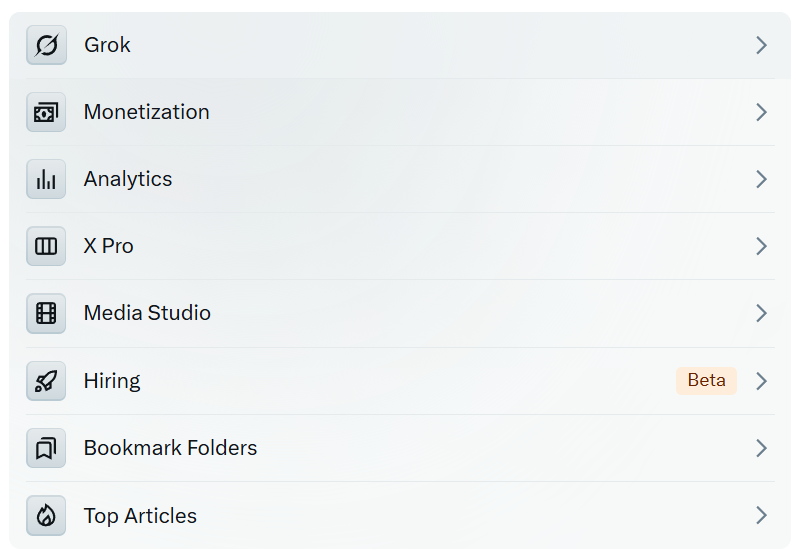802x556 pixels.
Task: Open the Grok menu item label
Action: [x=107, y=45]
